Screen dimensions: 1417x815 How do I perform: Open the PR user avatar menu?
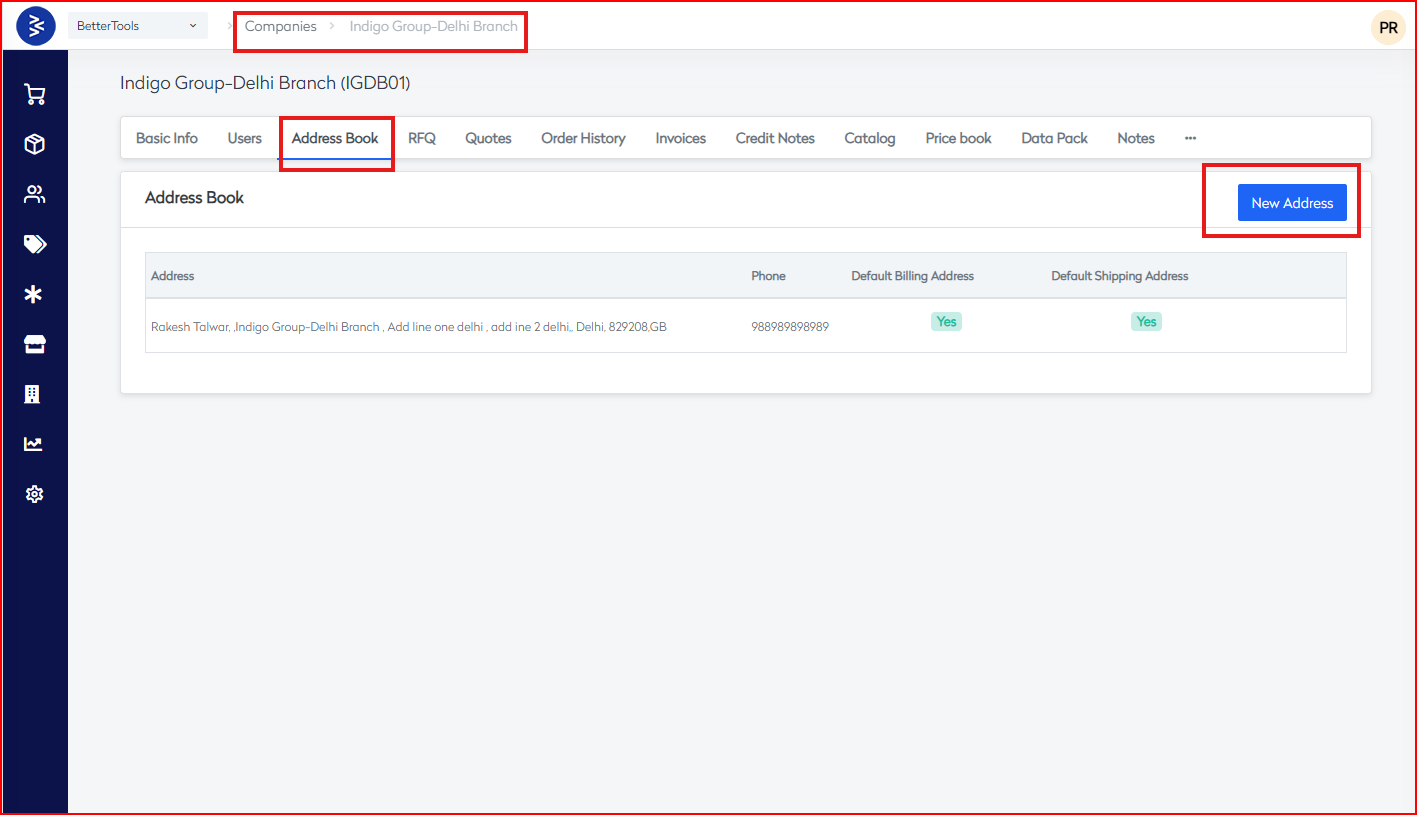point(1388,28)
